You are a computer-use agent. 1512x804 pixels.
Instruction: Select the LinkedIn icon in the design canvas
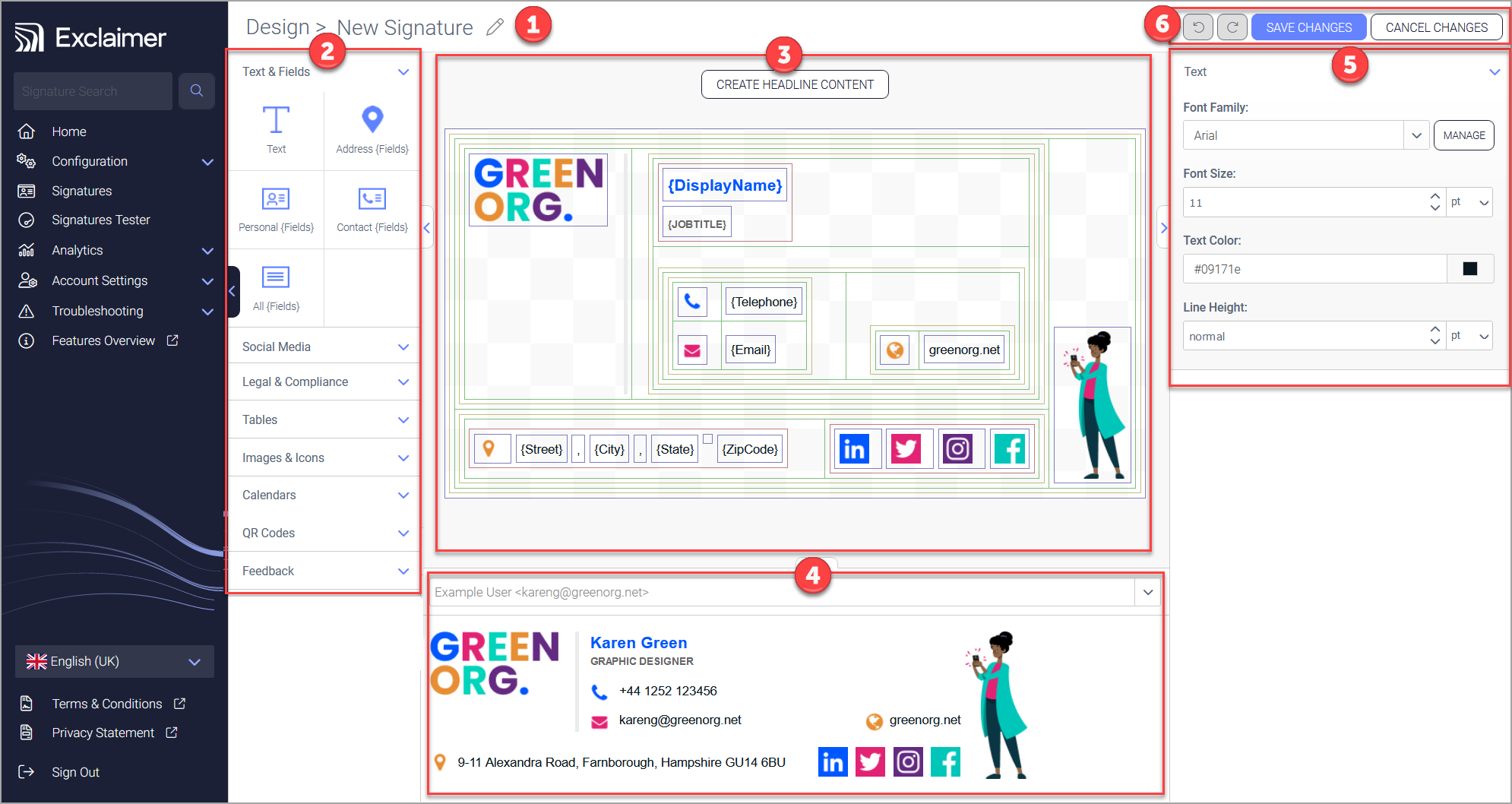(855, 449)
